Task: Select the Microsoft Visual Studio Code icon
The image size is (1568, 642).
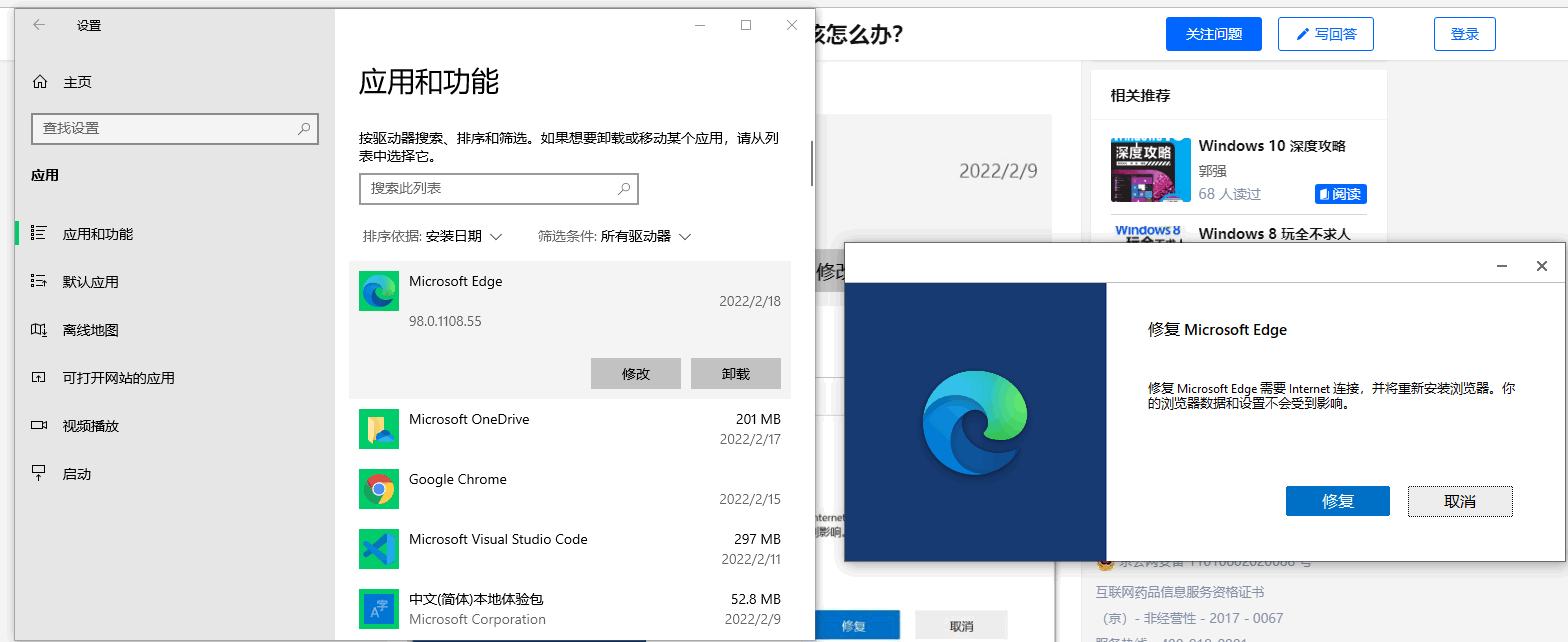Action: coord(379,549)
